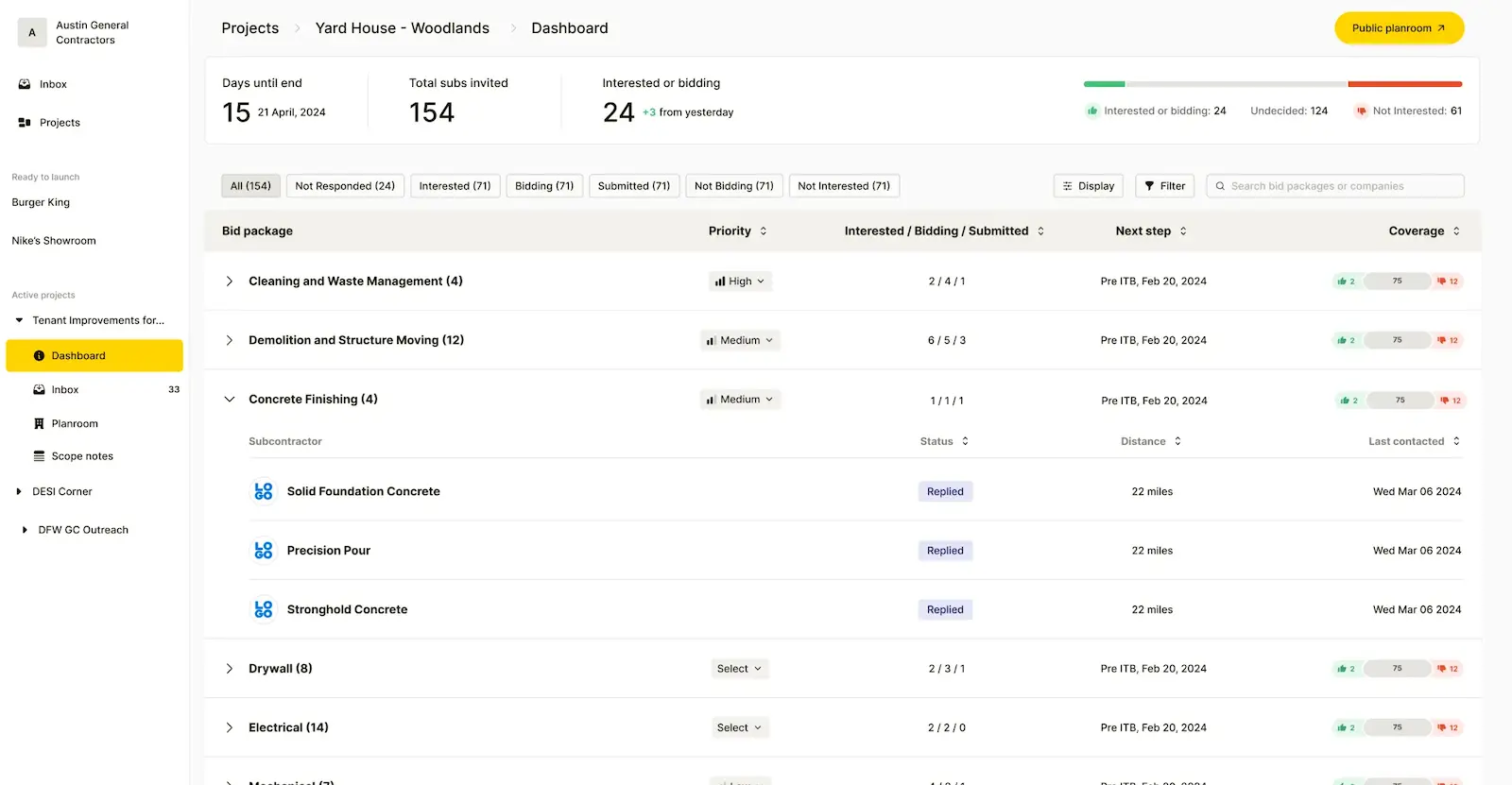The width and height of the screenshot is (1512, 785).
Task: Expand Drywall bid package
Action: tap(229, 669)
